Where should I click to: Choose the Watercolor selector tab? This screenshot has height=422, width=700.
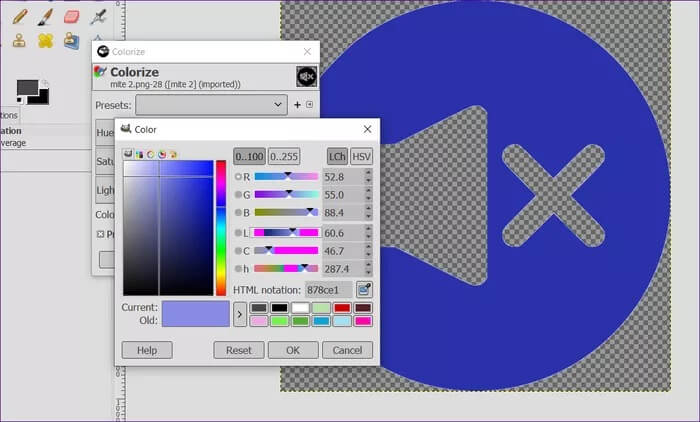click(x=150, y=155)
